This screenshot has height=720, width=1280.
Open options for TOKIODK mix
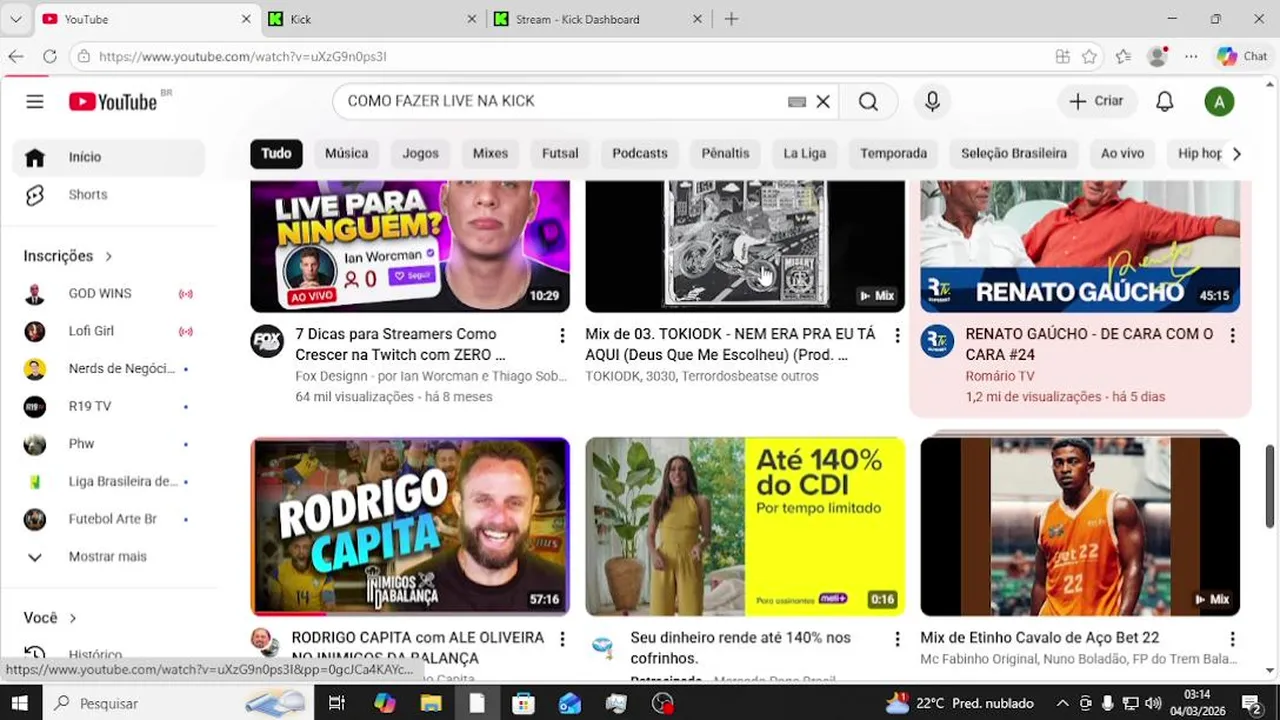point(897,336)
